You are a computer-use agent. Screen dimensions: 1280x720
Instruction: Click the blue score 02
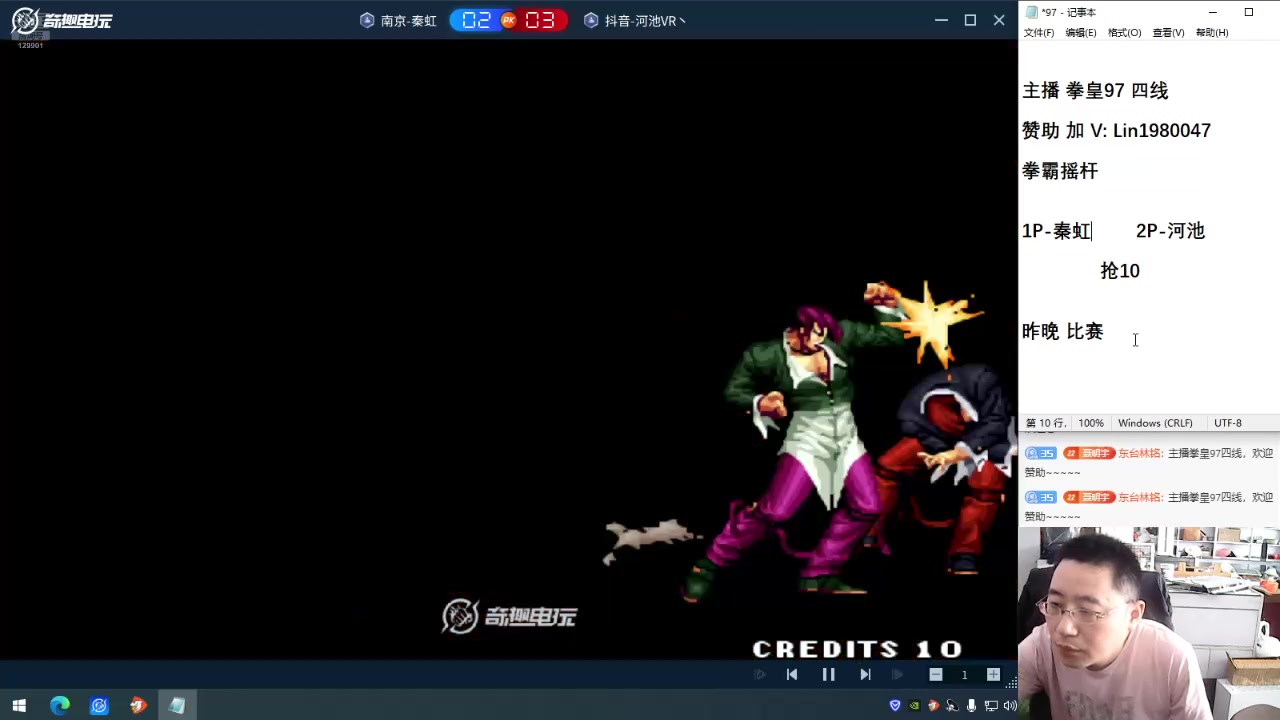(x=476, y=20)
